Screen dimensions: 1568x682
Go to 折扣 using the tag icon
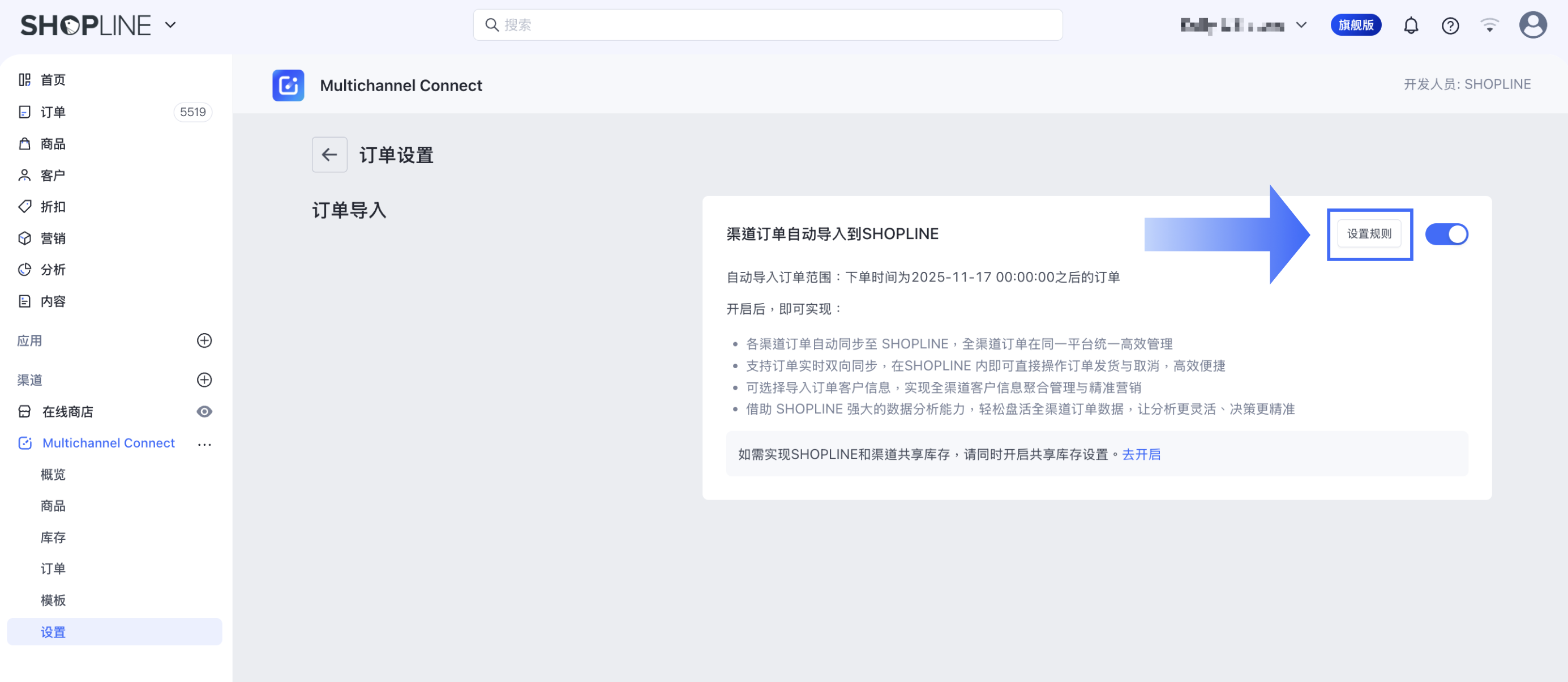52,206
